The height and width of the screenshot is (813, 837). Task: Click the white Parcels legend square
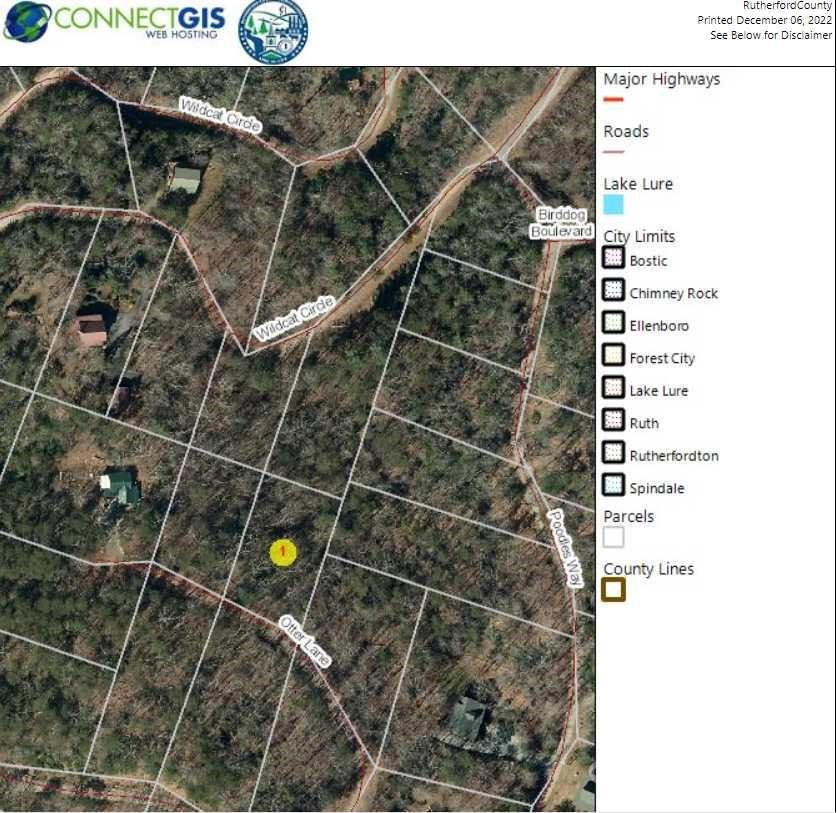614,538
